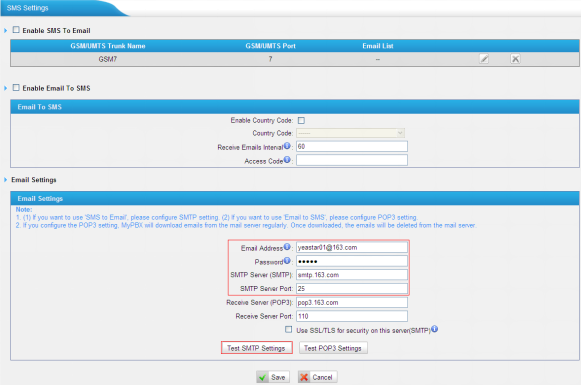Image resolution: width=581 pixels, height=385 pixels.
Task: Open the Country Code dropdown
Action: pos(351,133)
